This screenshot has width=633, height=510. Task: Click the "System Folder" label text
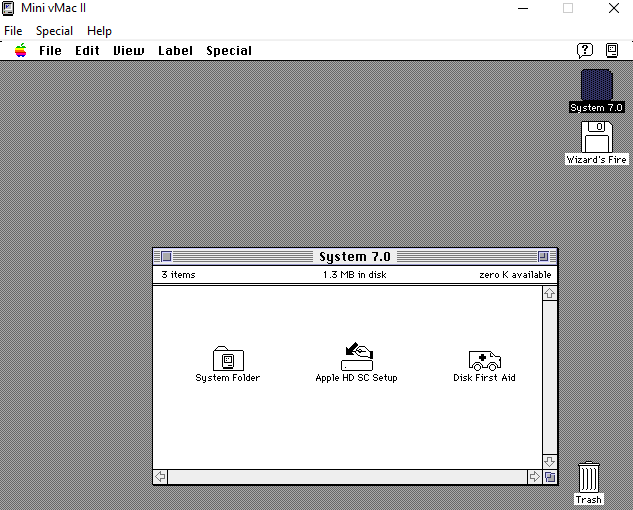coord(228,378)
